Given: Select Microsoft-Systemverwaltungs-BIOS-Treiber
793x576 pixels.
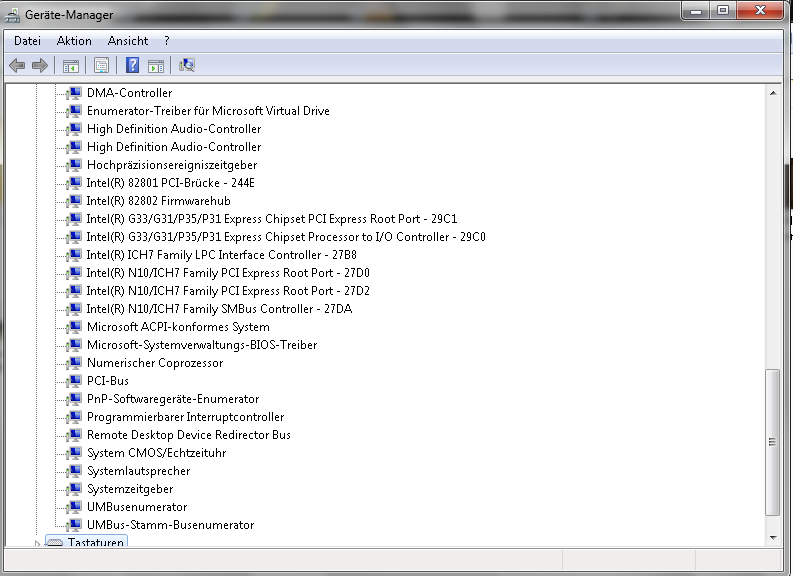Looking at the screenshot, I should pos(202,345).
